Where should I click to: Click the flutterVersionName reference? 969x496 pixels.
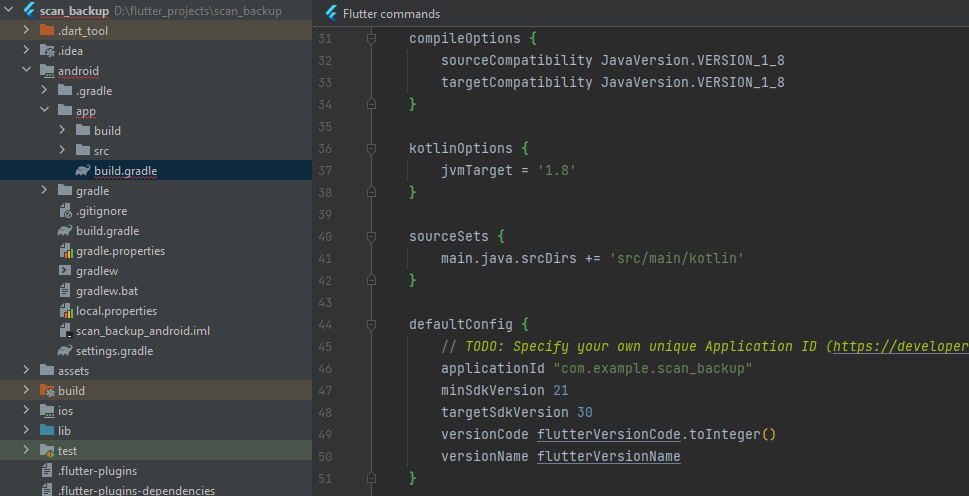click(609, 456)
